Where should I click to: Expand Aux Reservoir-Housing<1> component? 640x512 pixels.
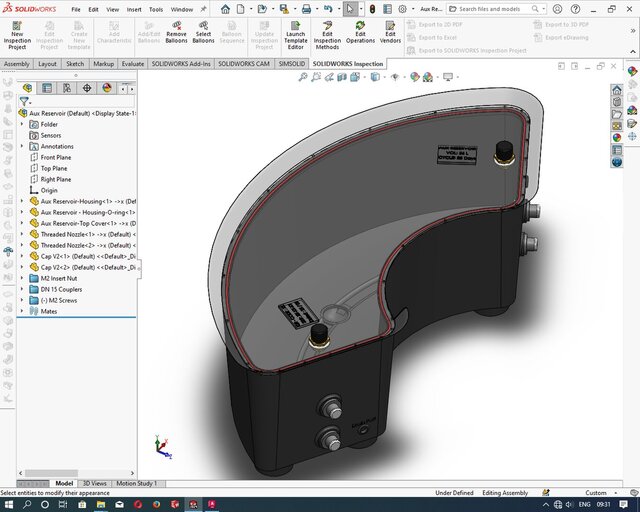(22, 201)
